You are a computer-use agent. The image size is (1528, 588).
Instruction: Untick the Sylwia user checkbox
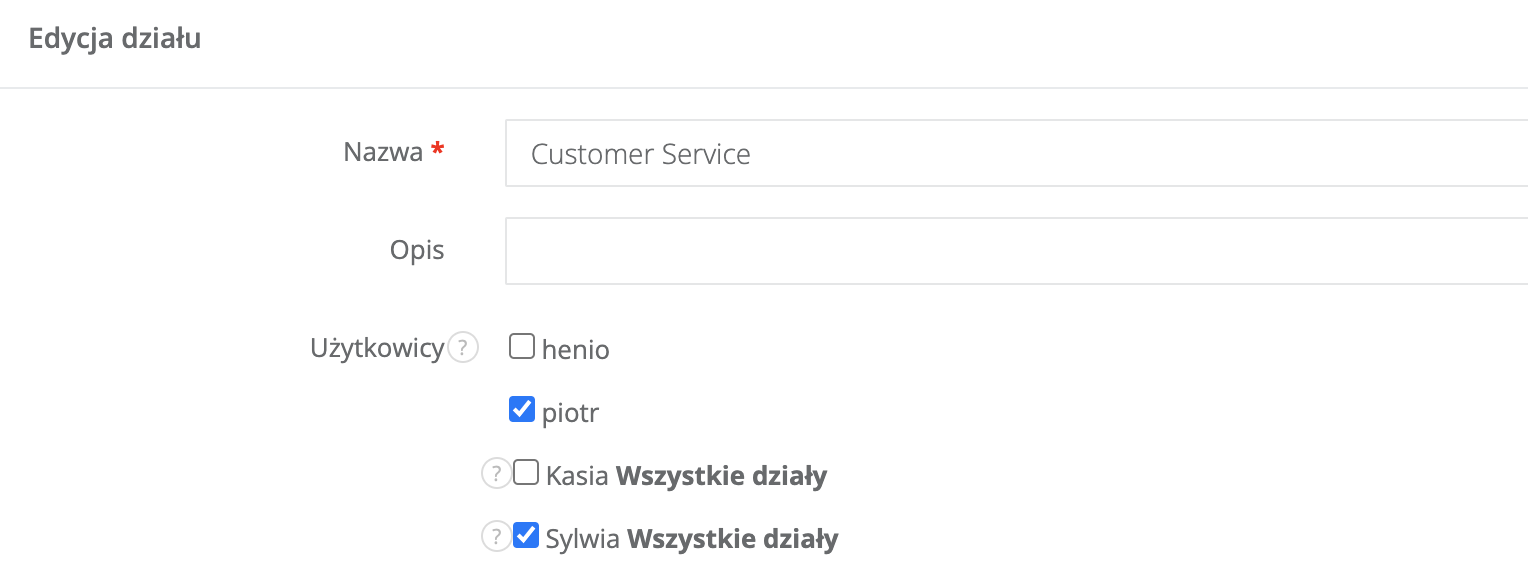(526, 536)
